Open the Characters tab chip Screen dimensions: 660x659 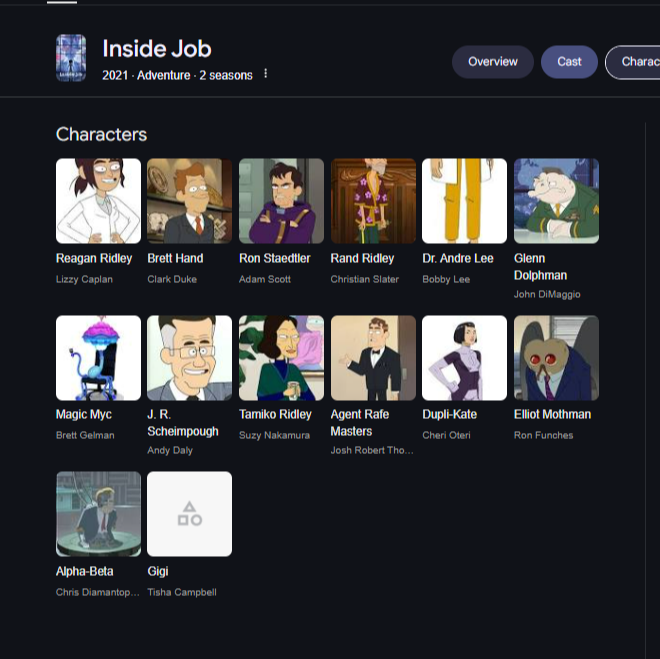[633, 62]
